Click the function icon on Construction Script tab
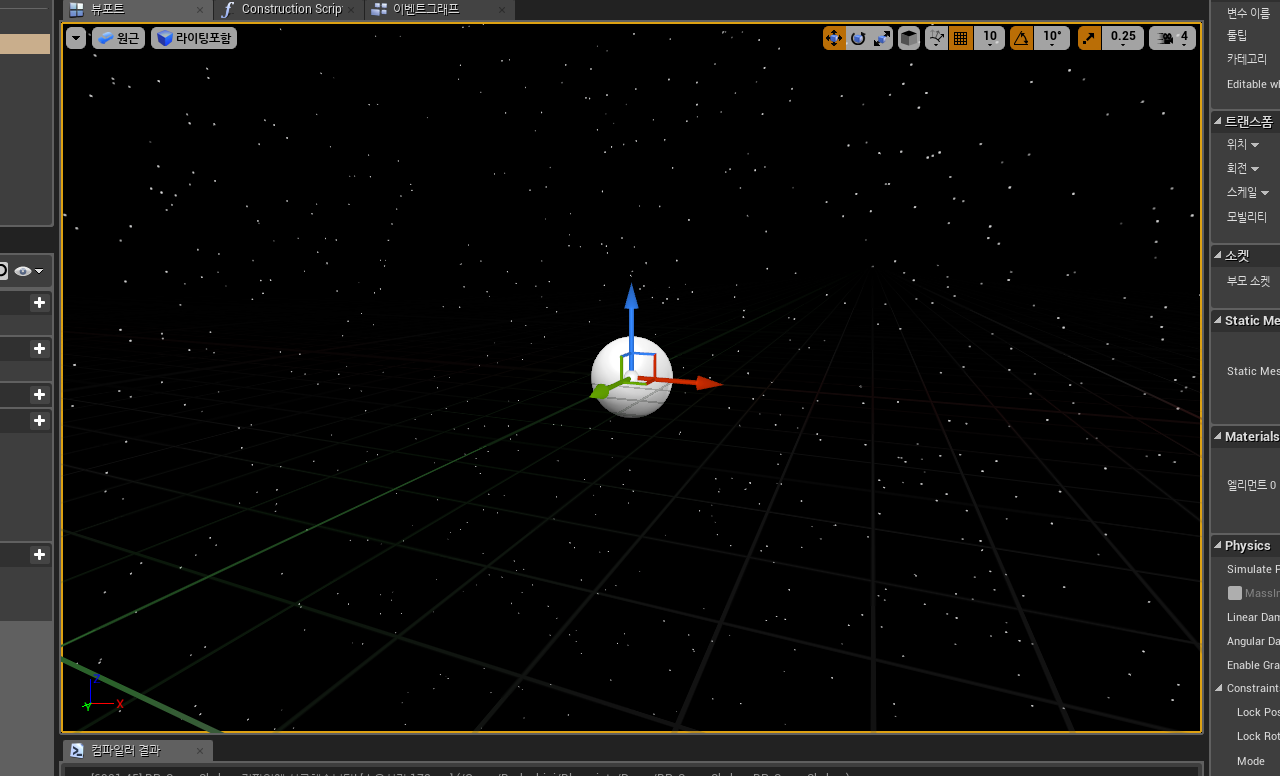Screen dimensions: 1280x776 (x=228, y=9)
